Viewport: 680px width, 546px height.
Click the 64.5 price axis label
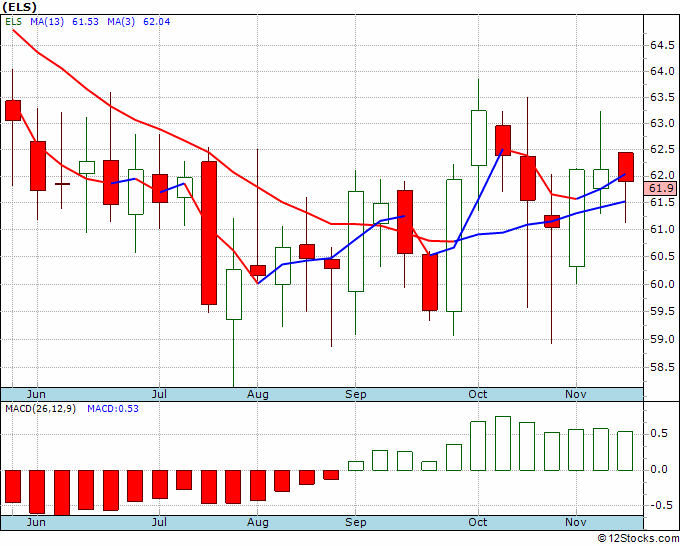pos(662,46)
